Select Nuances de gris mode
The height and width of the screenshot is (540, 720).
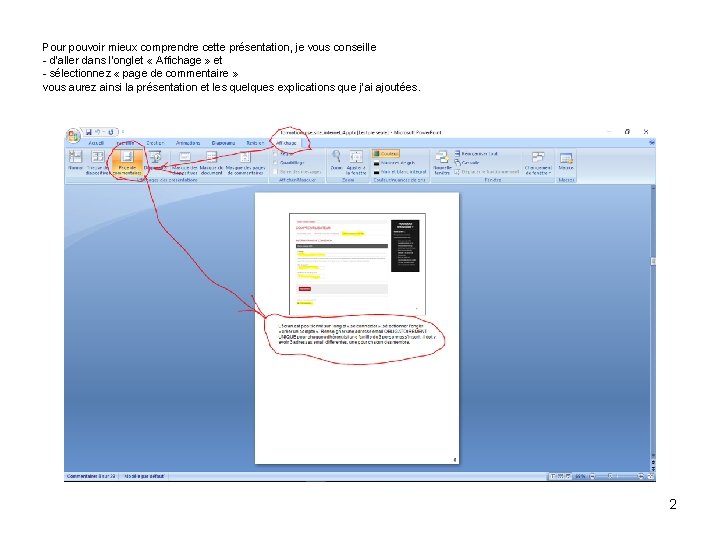click(x=394, y=163)
